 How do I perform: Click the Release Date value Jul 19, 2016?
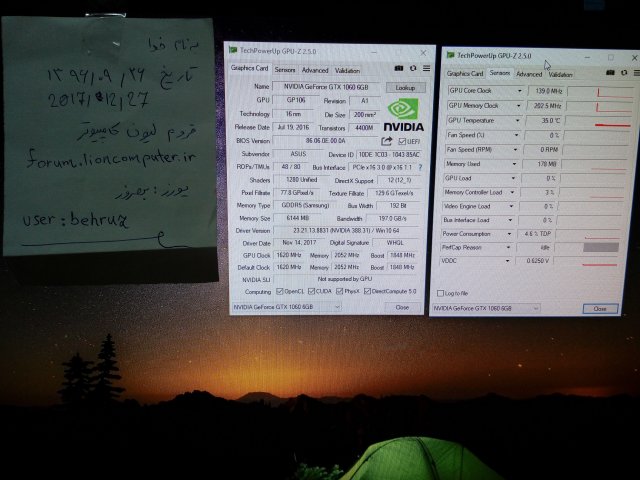tap(293, 127)
